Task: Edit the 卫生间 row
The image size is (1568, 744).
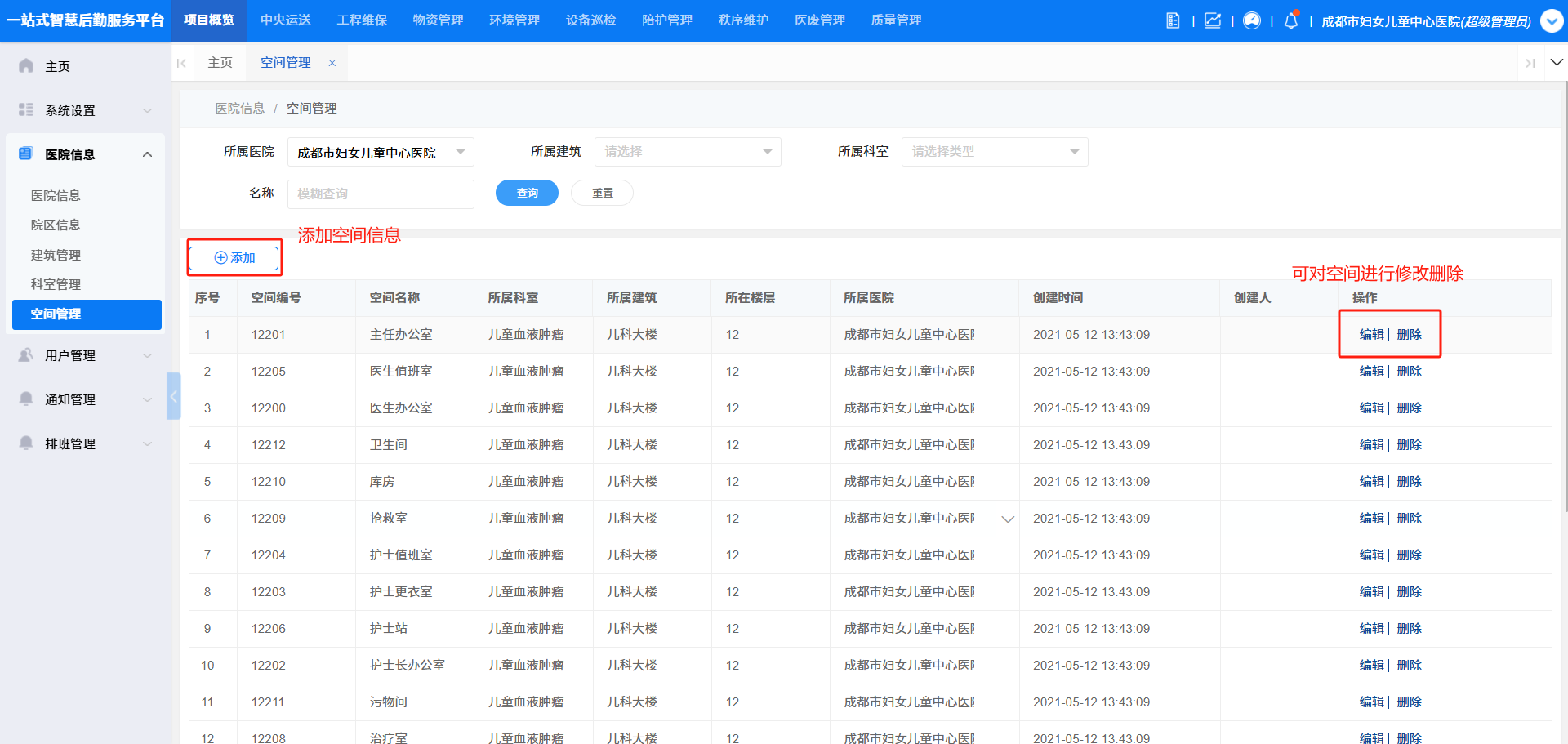Action: tap(1371, 444)
